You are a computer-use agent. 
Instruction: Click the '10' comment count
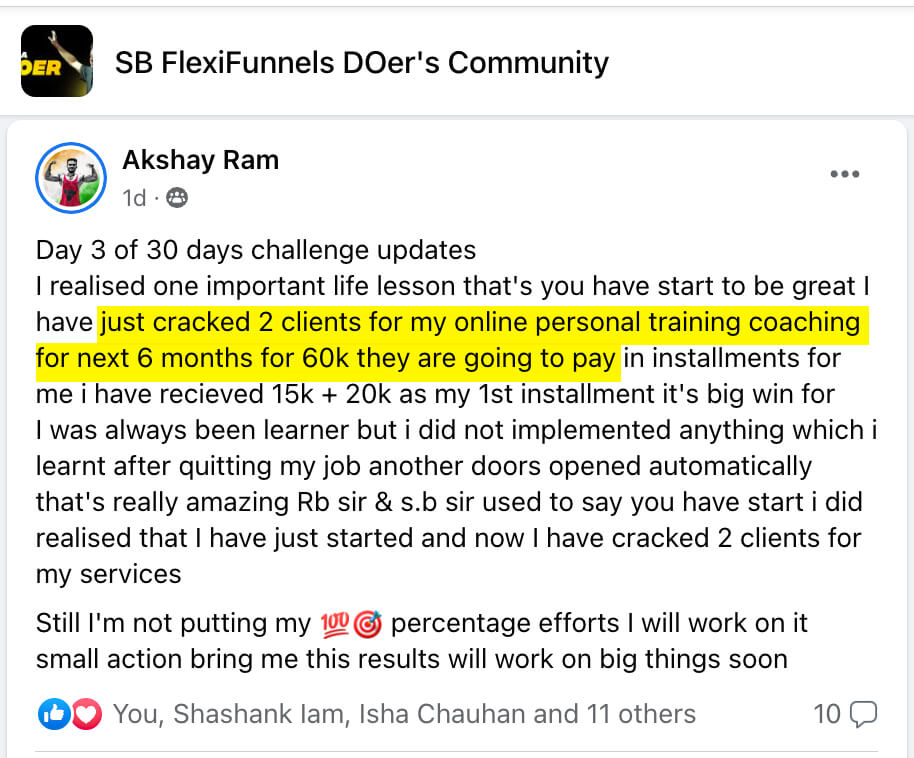click(x=829, y=713)
